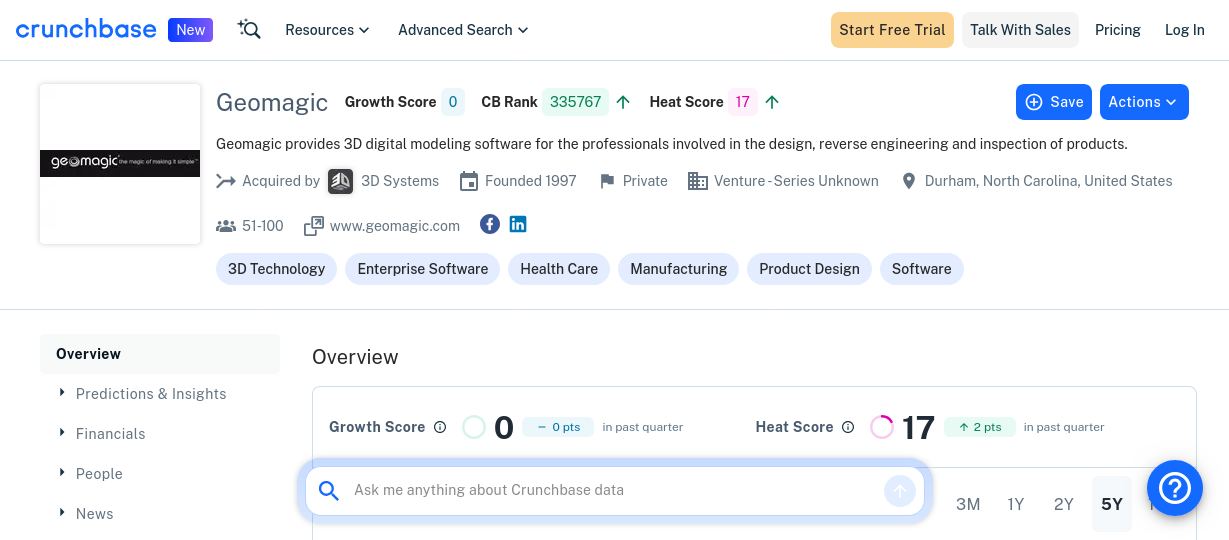Click the ask bar submit arrow
The height and width of the screenshot is (540, 1229).
(900, 491)
